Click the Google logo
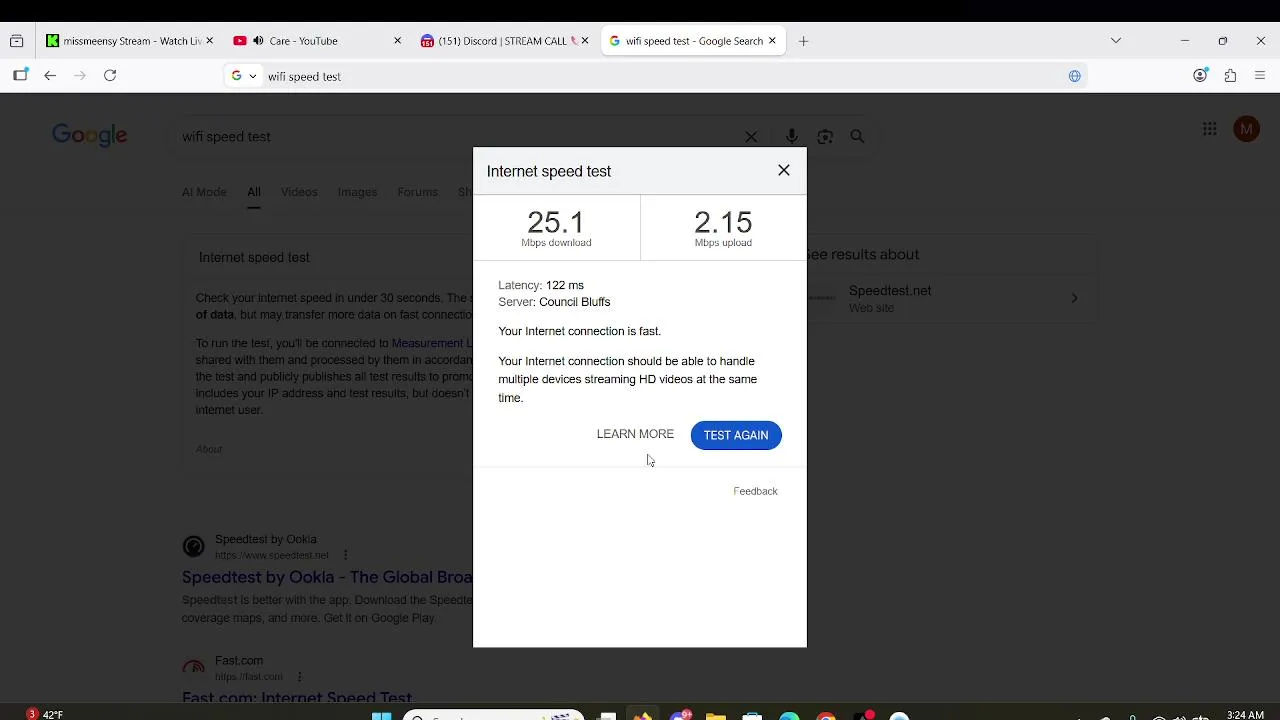Viewport: 1280px width, 720px height. (x=90, y=136)
